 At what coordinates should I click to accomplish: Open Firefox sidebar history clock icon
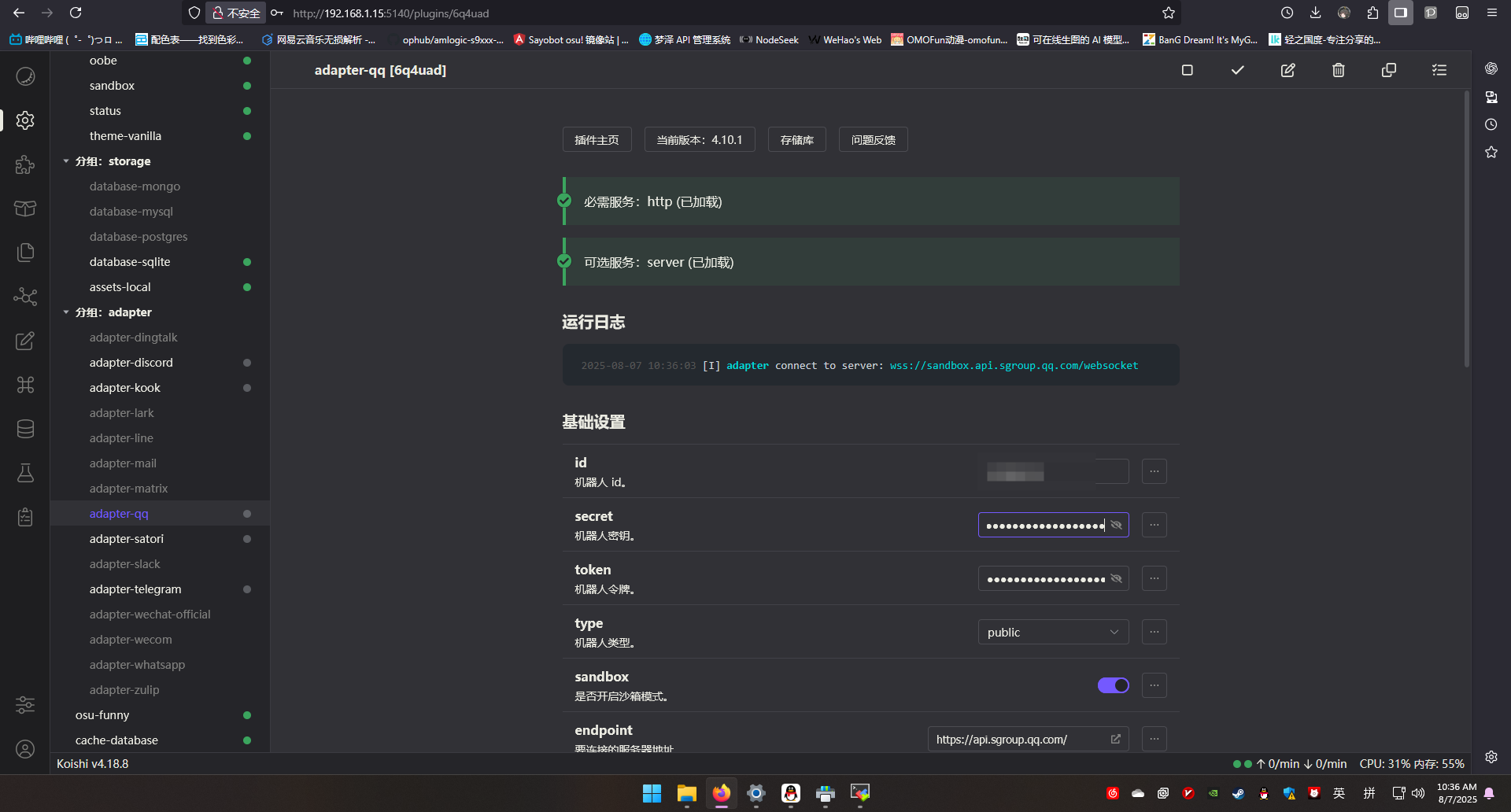(1491, 124)
